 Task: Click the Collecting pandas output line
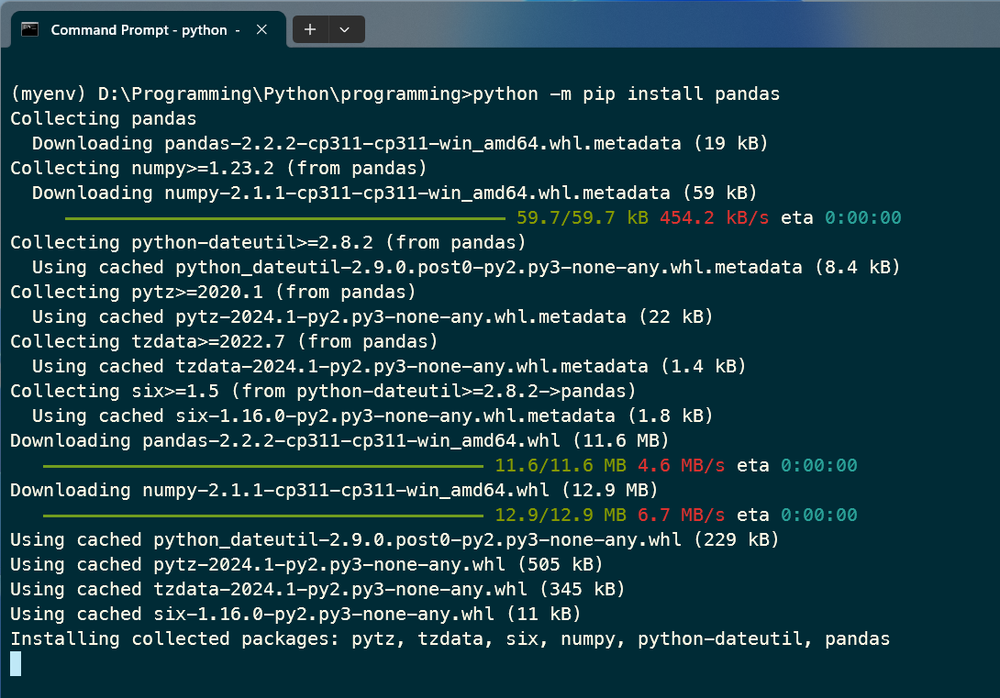tap(103, 119)
